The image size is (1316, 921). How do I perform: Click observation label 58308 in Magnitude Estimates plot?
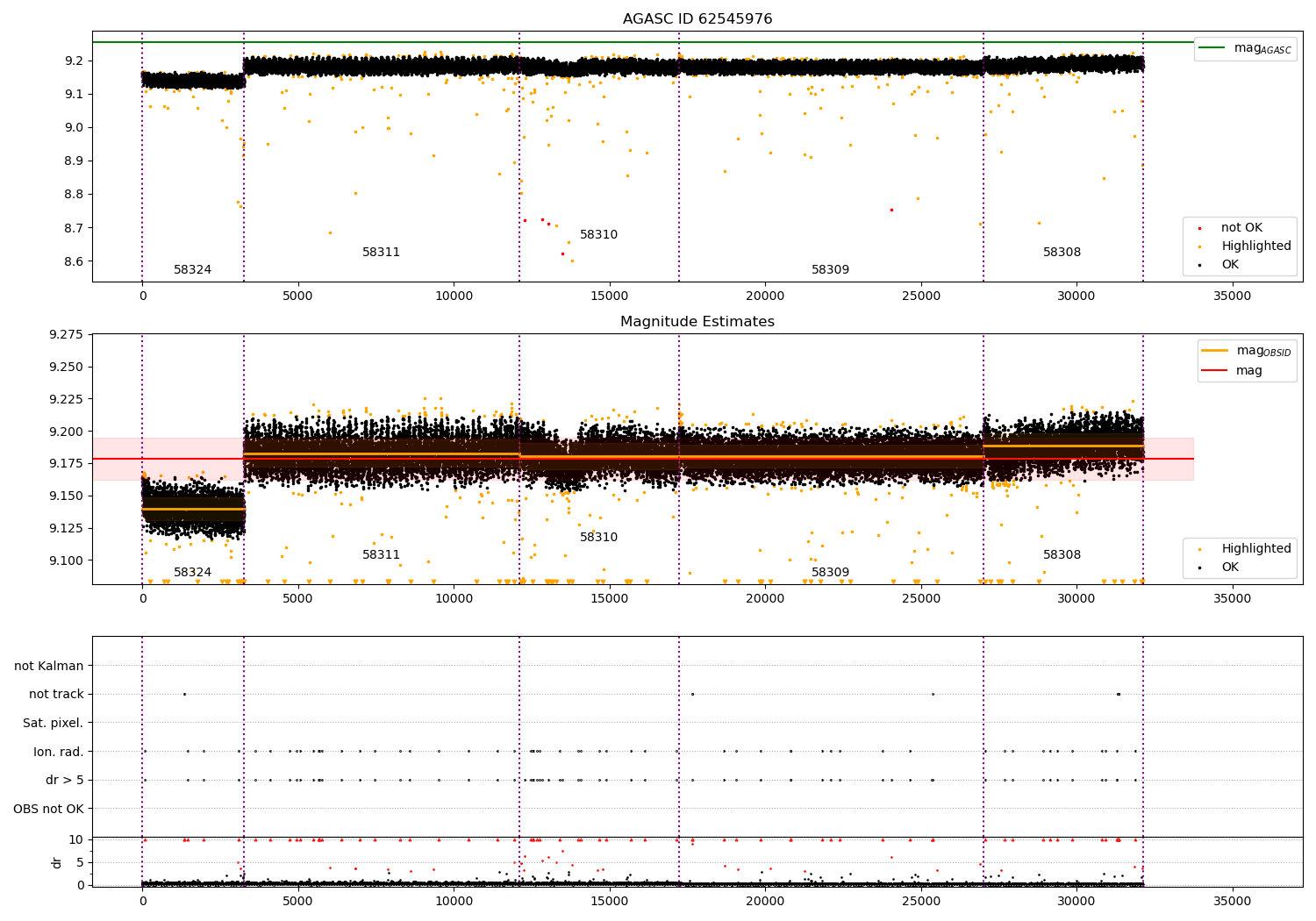coord(1062,555)
